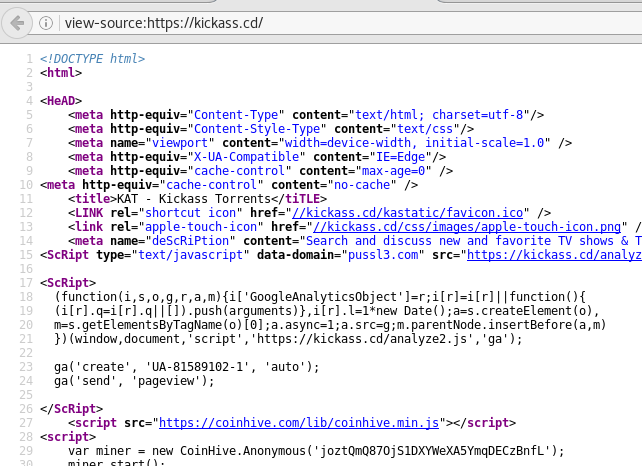Click the html tag on line 2
This screenshot has height=466, width=642.
point(61,73)
